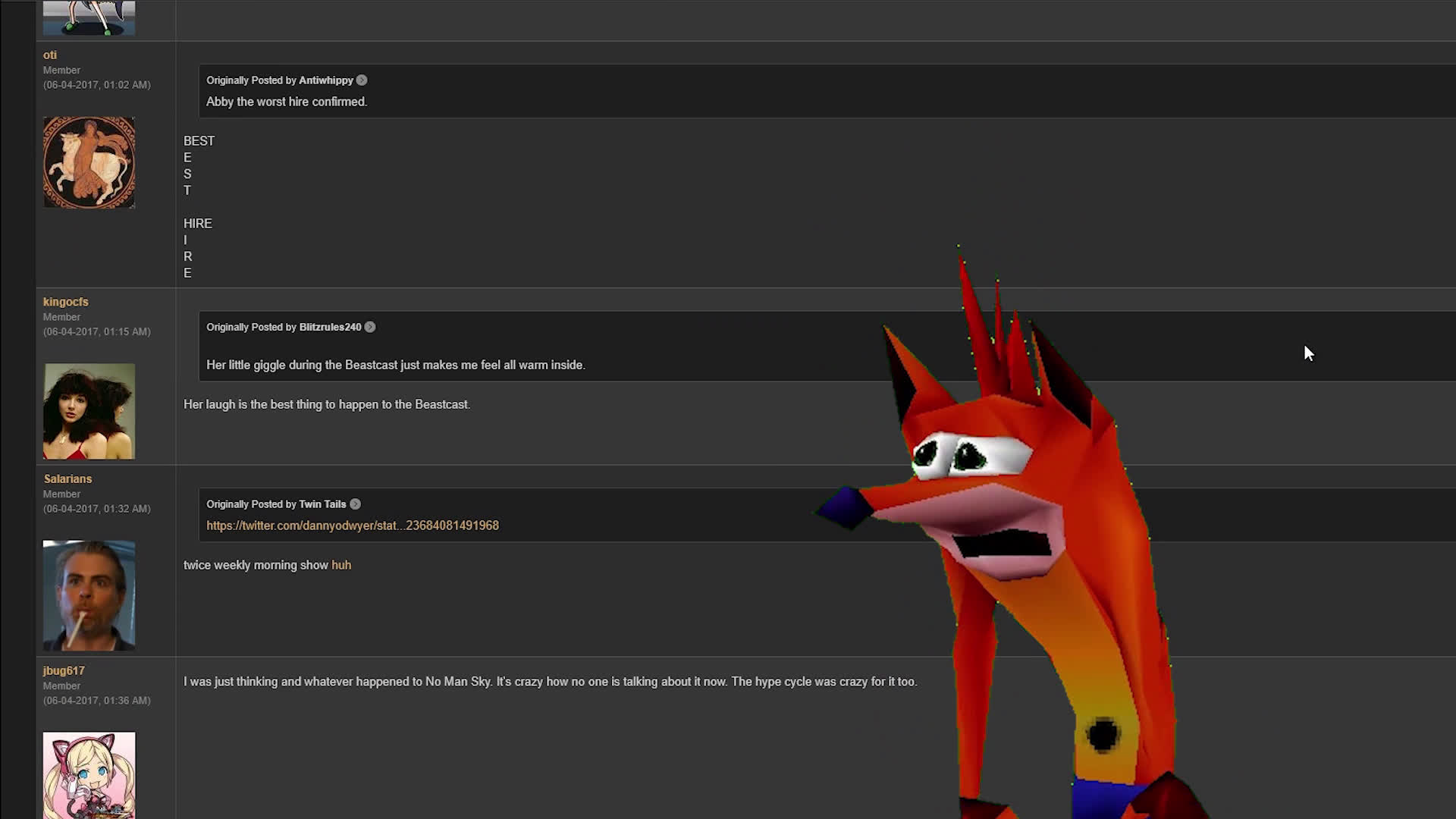Open the Antiwhippy quote arrow icon
This screenshot has height=819, width=1456.
coord(362,80)
